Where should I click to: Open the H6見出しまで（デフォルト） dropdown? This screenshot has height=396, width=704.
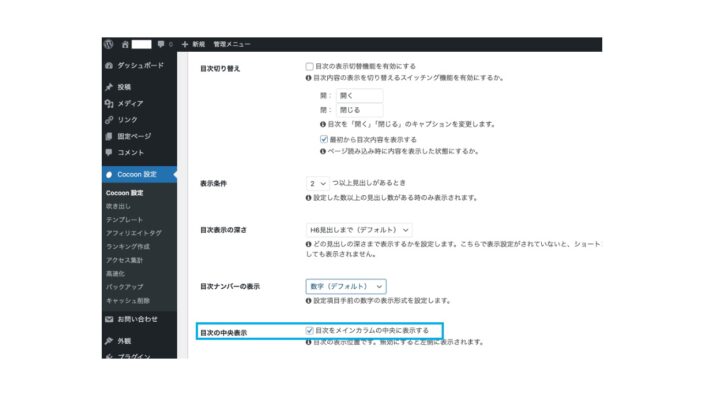click(359, 230)
